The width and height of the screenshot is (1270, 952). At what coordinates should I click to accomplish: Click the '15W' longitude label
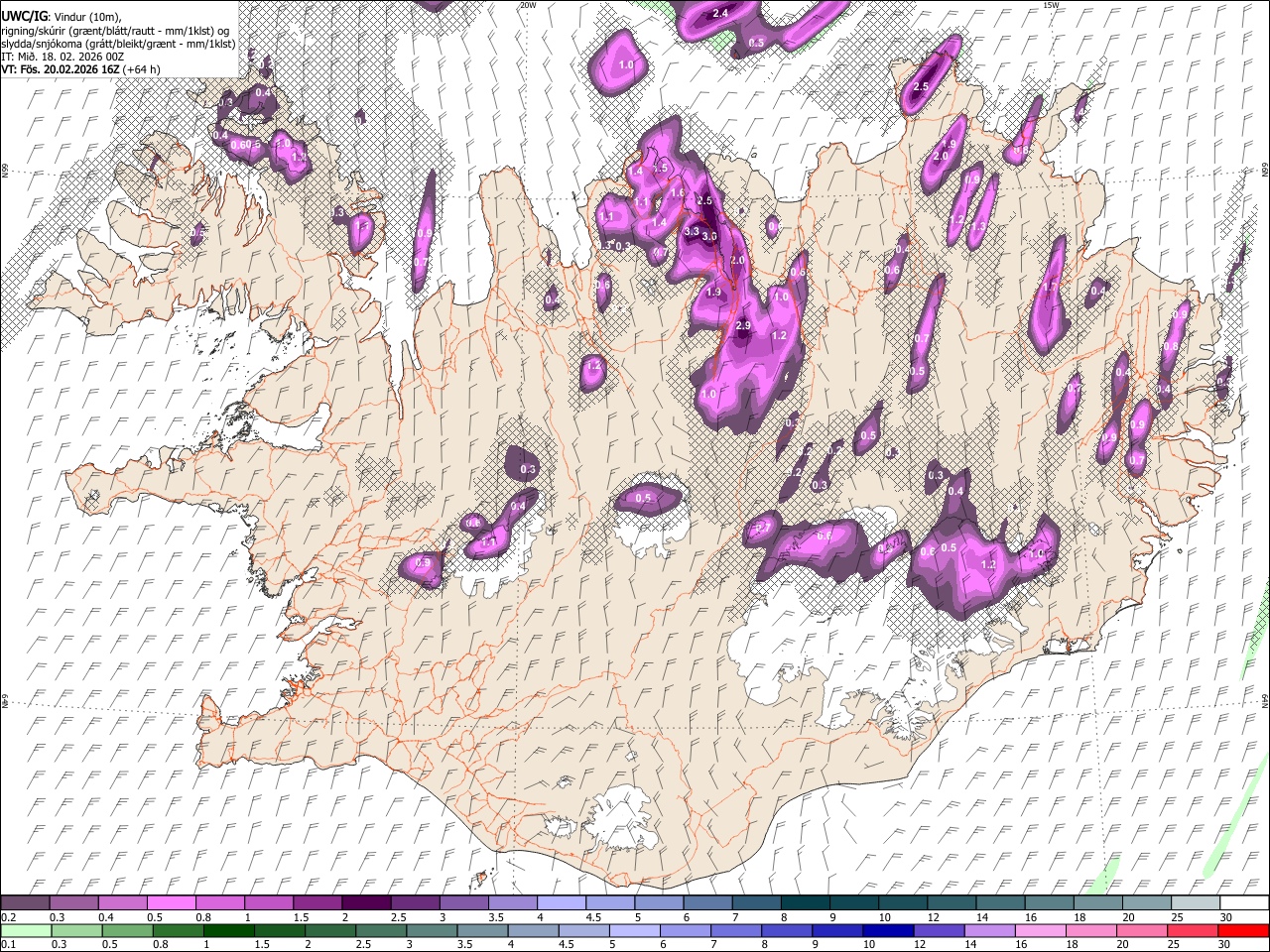click(x=1051, y=5)
